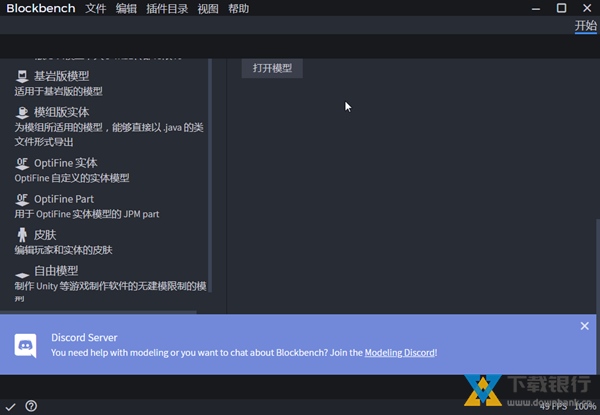The width and height of the screenshot is (600, 415).
Task: Maximize the Blockbench window
Action: tap(561, 8)
